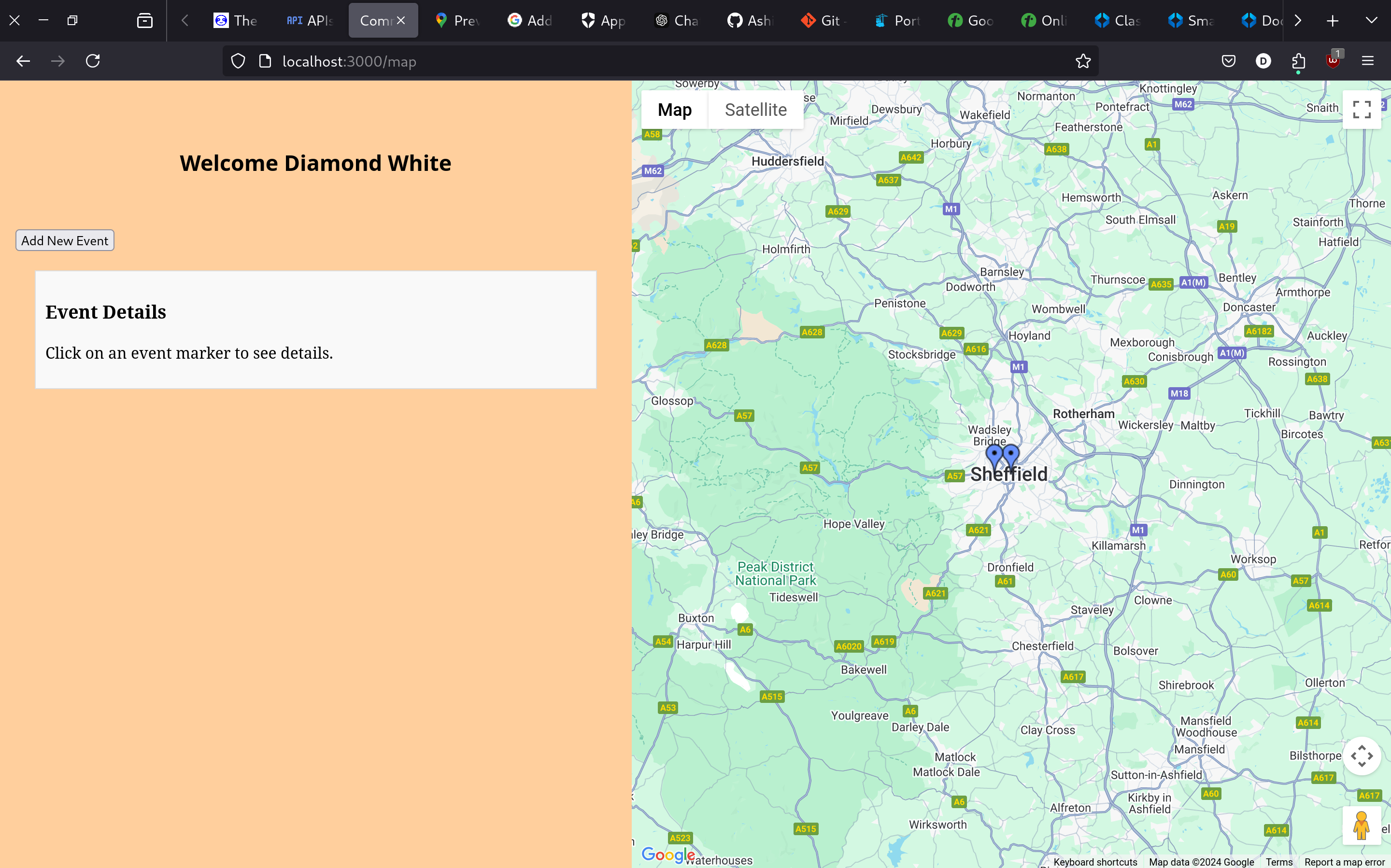This screenshot has height=868, width=1391.
Task: Click the Add New Event button
Action: [x=65, y=240]
